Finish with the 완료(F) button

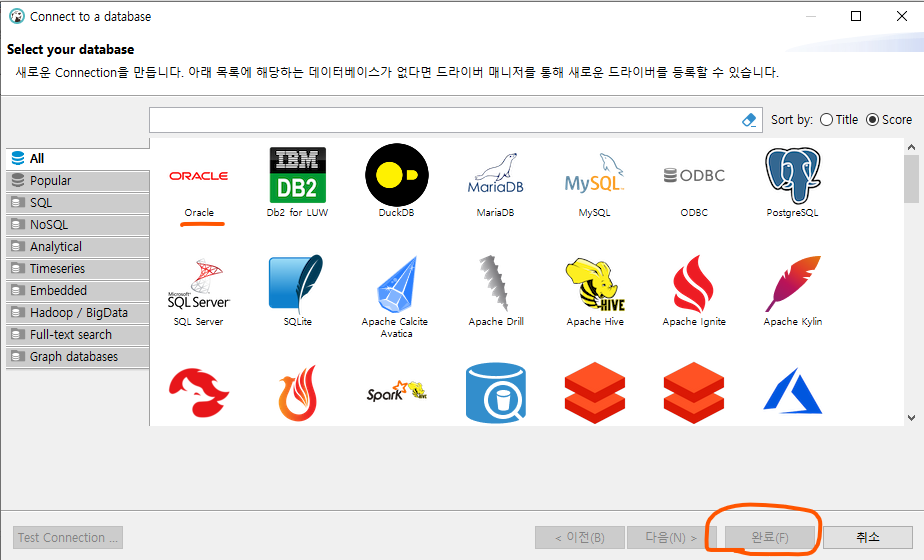pyautogui.click(x=770, y=538)
